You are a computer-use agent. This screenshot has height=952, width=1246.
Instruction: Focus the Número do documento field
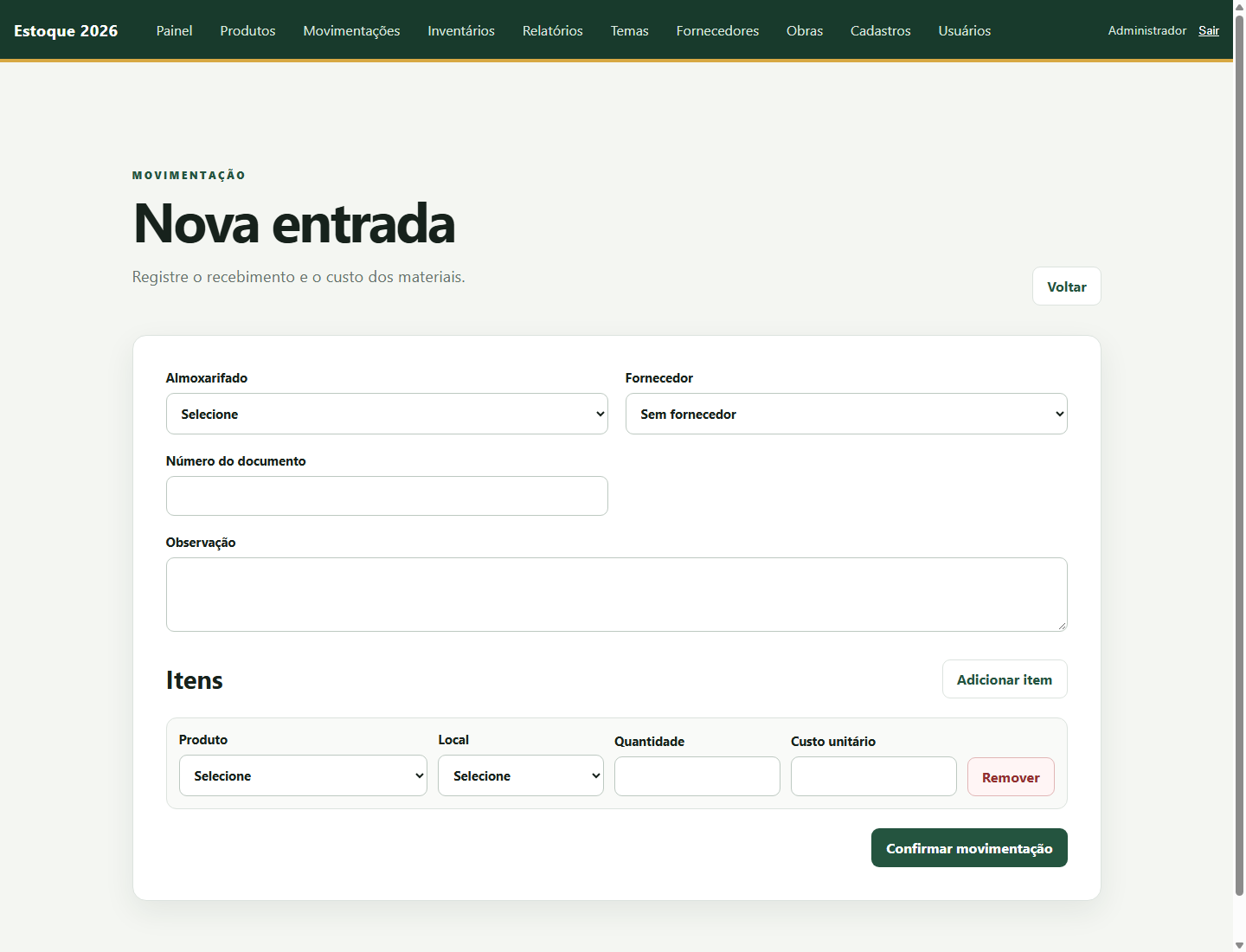(x=387, y=496)
